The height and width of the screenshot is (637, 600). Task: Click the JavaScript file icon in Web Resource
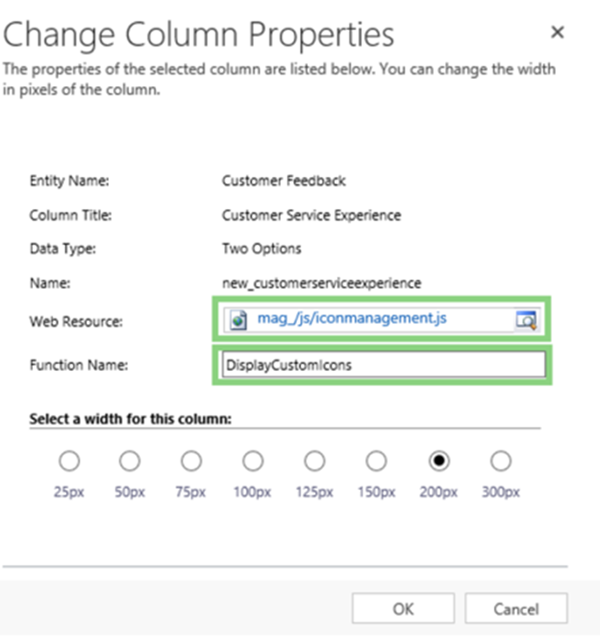pyautogui.click(x=238, y=320)
